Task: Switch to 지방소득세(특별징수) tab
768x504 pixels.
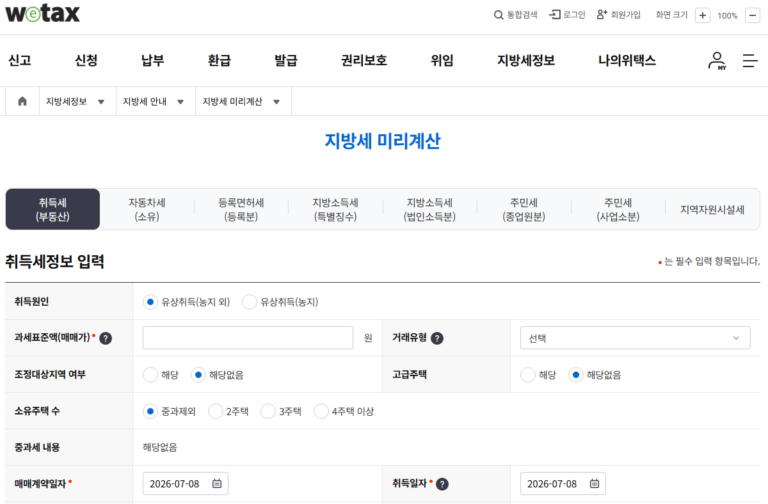Action: tap(336, 209)
